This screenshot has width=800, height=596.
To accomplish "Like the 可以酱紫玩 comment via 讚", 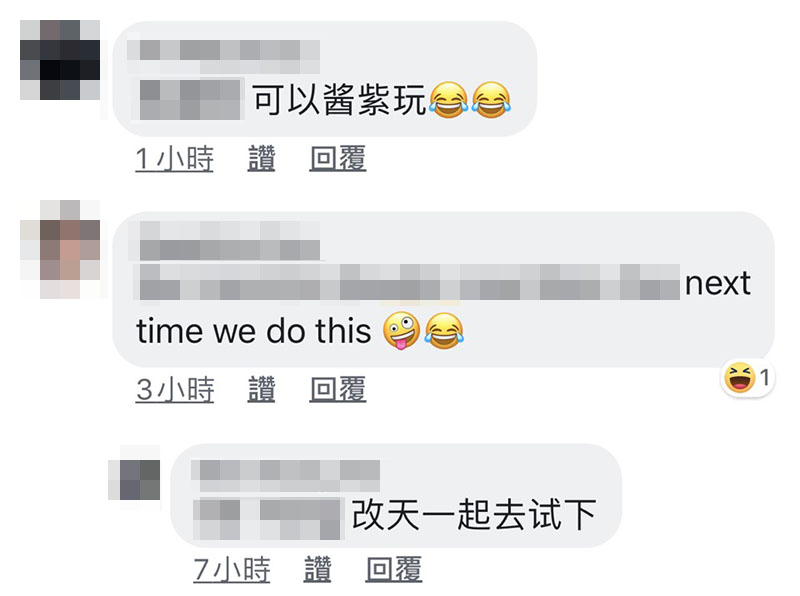I will coord(261,158).
